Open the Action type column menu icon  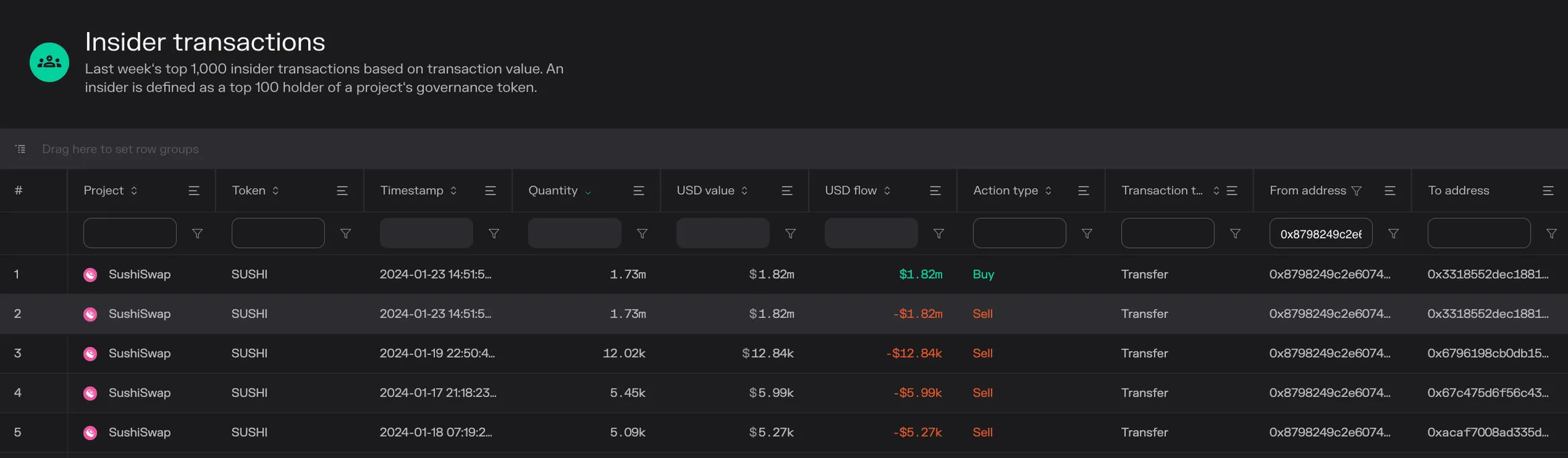click(x=1084, y=191)
